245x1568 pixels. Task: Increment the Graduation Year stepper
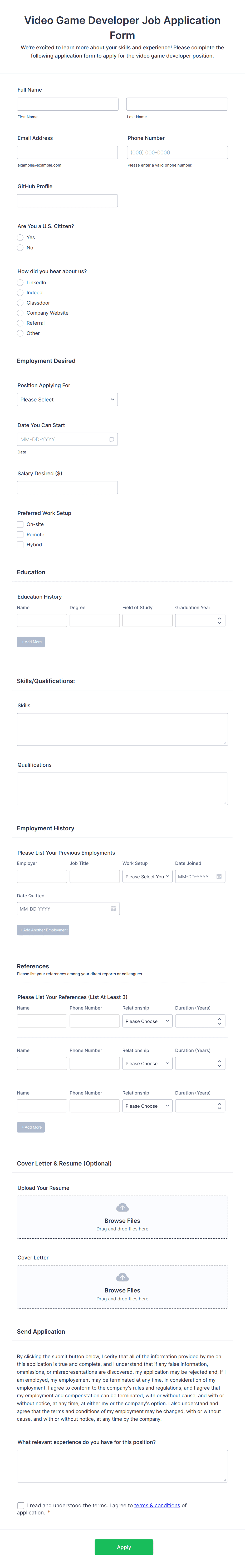click(x=219, y=617)
